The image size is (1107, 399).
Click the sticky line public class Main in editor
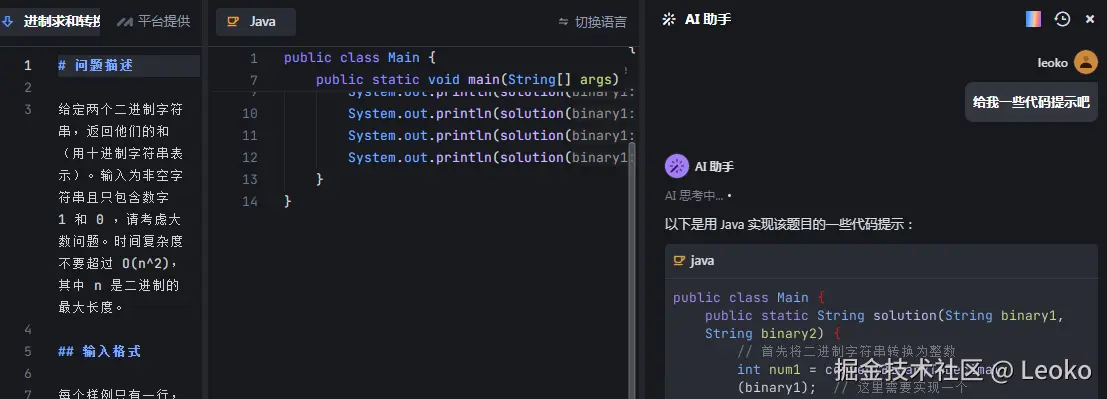pos(360,58)
